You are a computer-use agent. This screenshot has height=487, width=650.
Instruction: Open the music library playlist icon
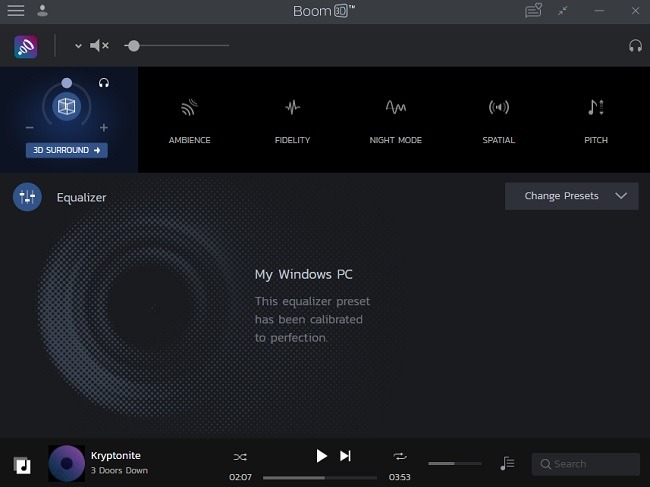pyautogui.click(x=22, y=465)
